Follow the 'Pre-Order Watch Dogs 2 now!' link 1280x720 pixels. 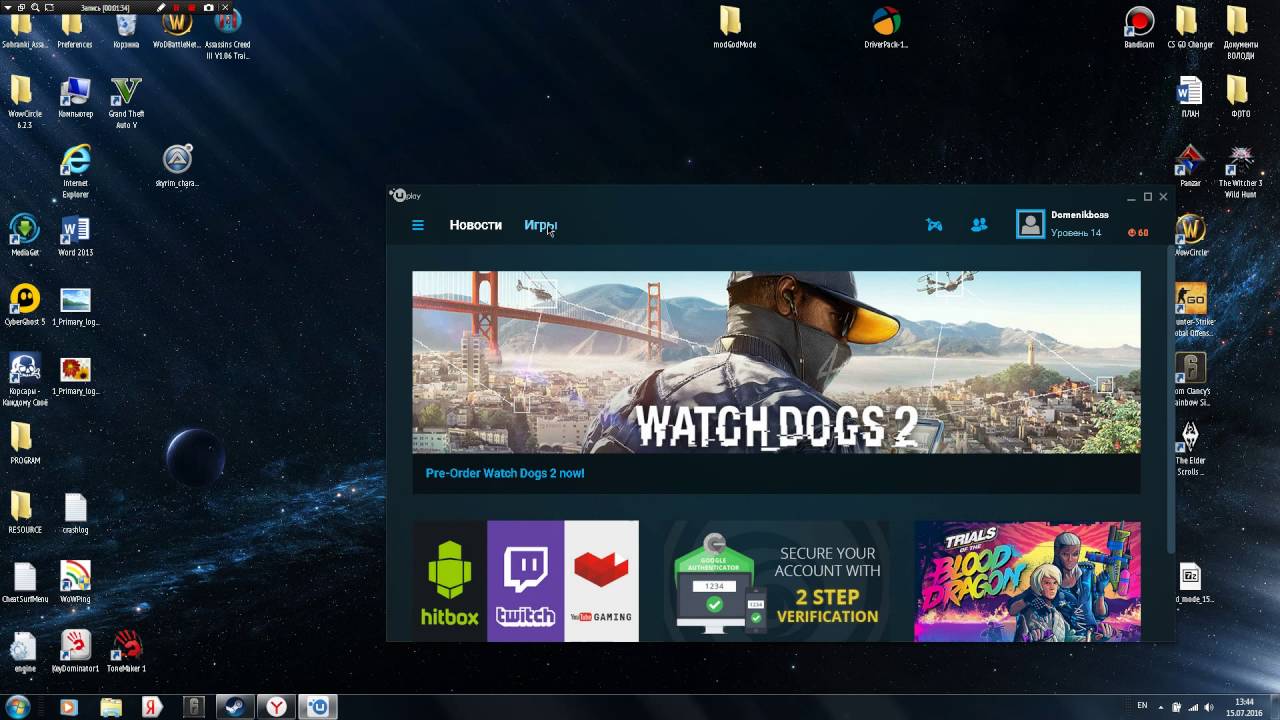(505, 473)
